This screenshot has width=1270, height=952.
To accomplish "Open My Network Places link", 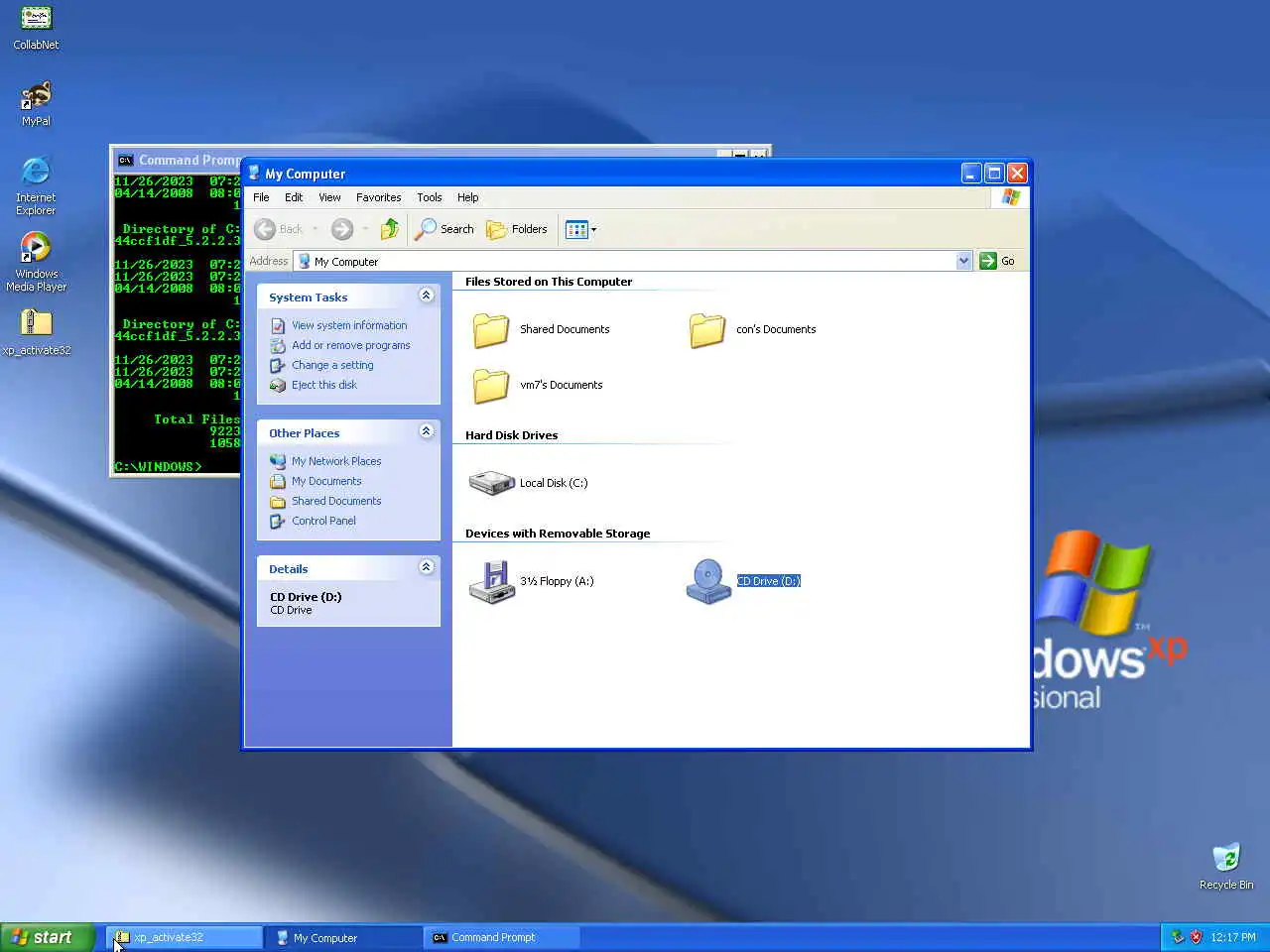I will tap(336, 461).
